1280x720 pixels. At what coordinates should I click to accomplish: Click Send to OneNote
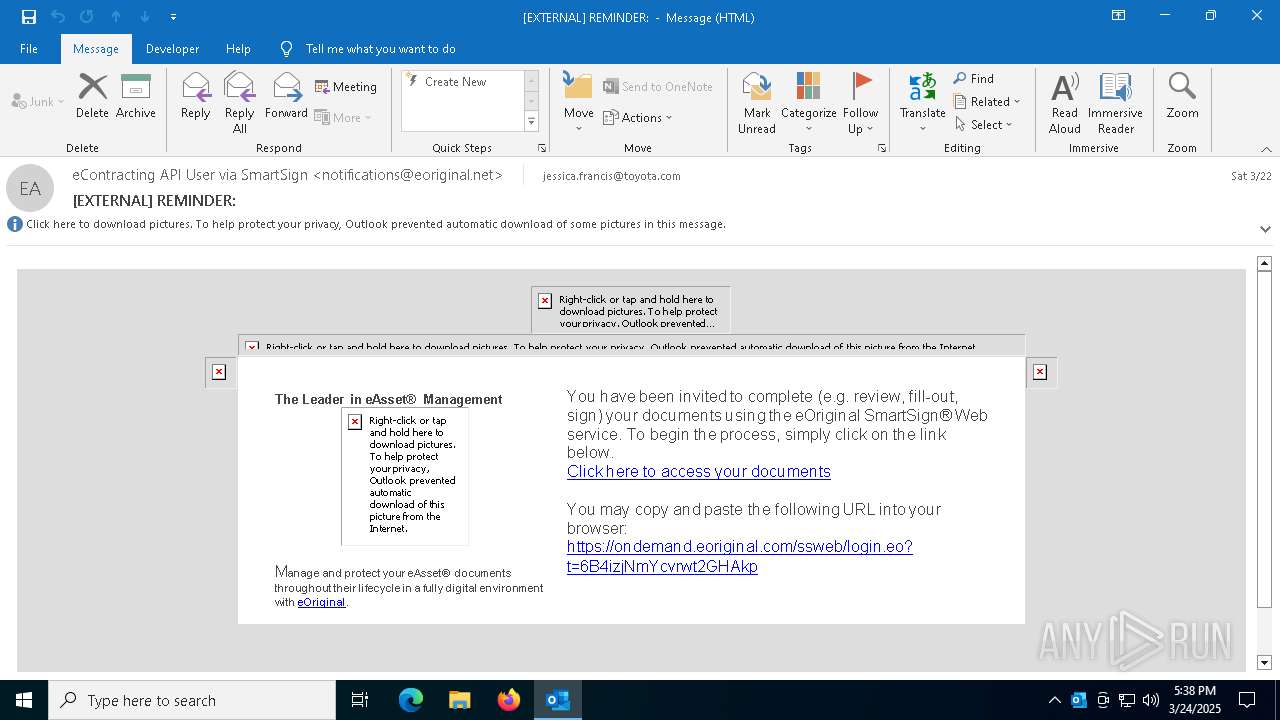tap(658, 87)
